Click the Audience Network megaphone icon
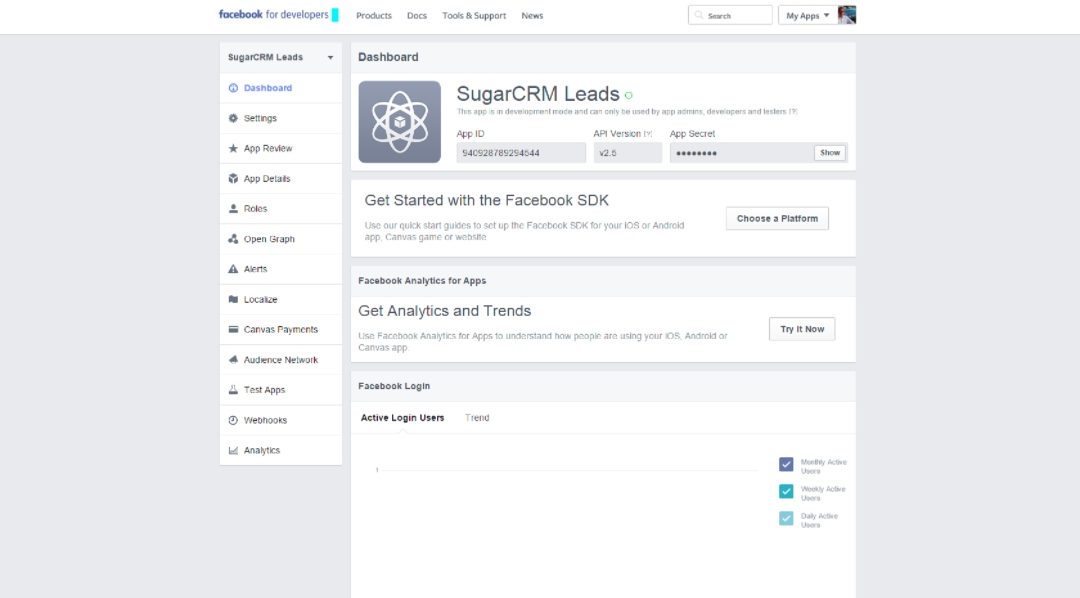Screen dimensions: 1080x598 coord(233,360)
